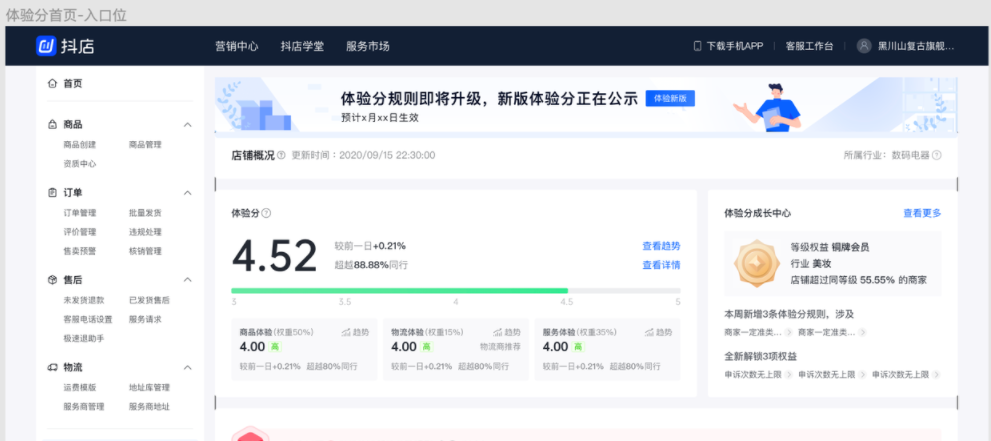Click the home icon beside 首页
The height and width of the screenshot is (441, 991).
click(52, 83)
